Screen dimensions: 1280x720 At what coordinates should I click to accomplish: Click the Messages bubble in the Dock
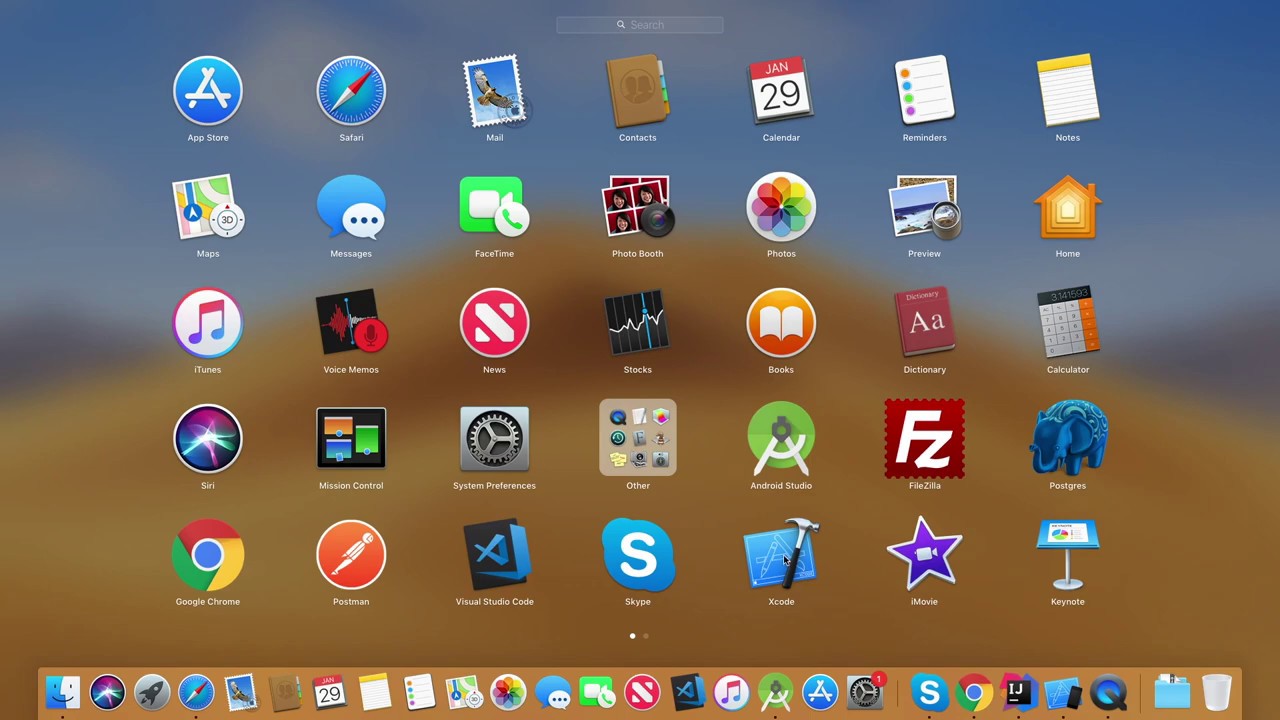point(552,692)
